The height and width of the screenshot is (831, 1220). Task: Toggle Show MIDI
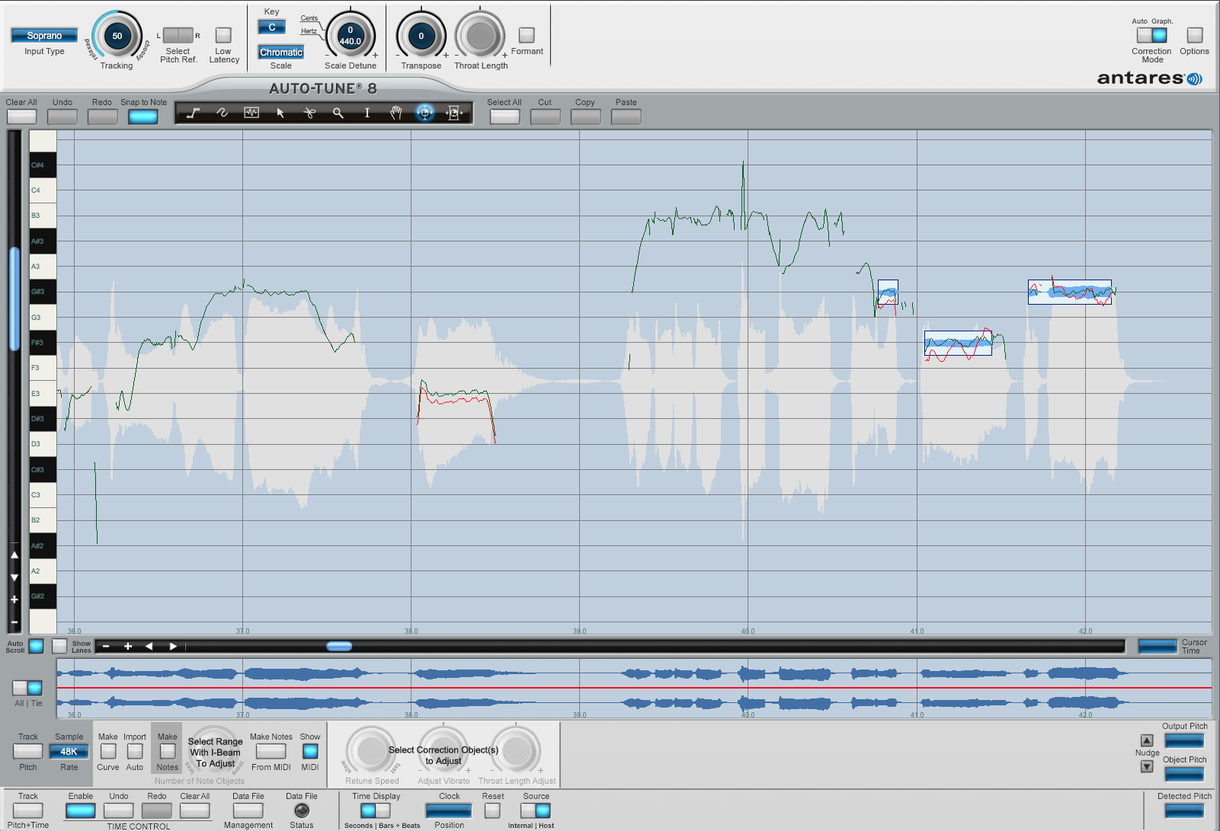tap(310, 751)
